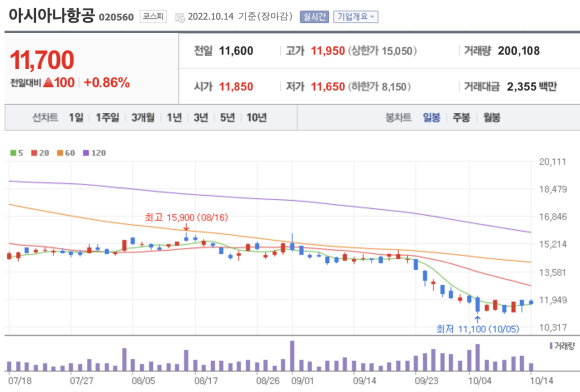Switch to the 10년 line chart
Image resolution: width=580 pixels, height=392 pixels.
[x=256, y=118]
